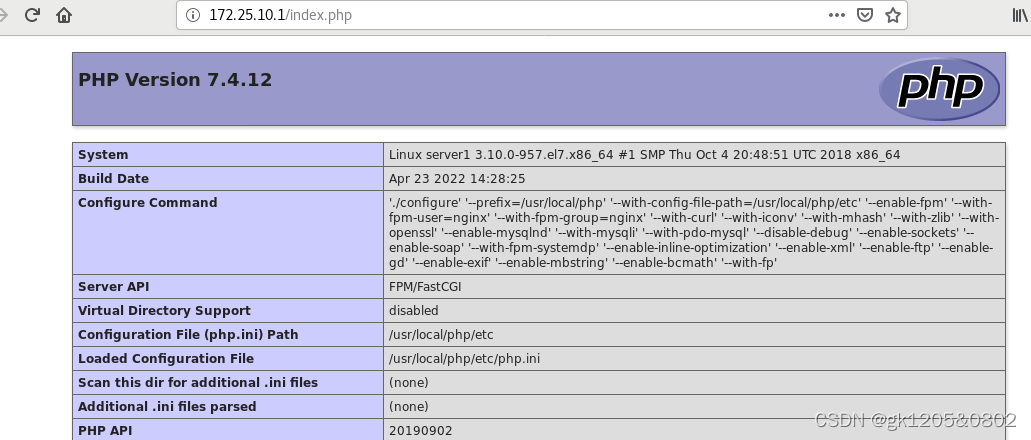Viewport: 1031px width, 440px height.
Task: Select the disabled value
Action: pos(414,310)
